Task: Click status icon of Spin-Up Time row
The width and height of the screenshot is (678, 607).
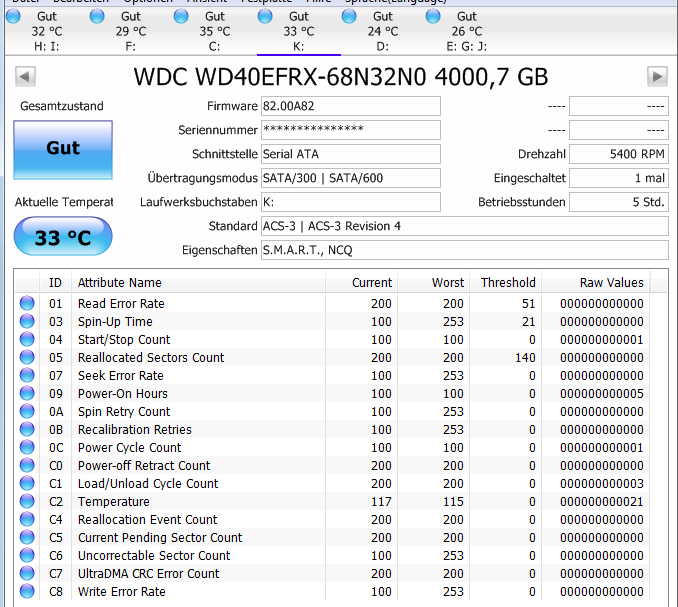Action: point(27,322)
